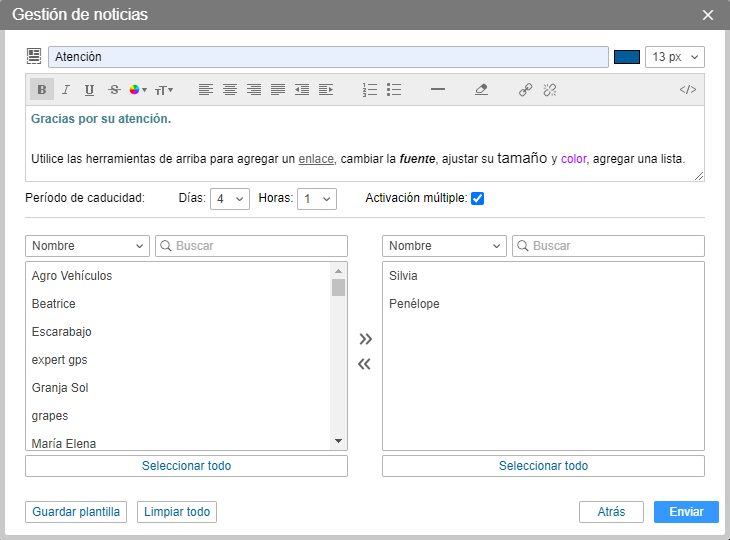Move selected items right with double arrows
The height and width of the screenshot is (540, 730).
click(x=365, y=339)
